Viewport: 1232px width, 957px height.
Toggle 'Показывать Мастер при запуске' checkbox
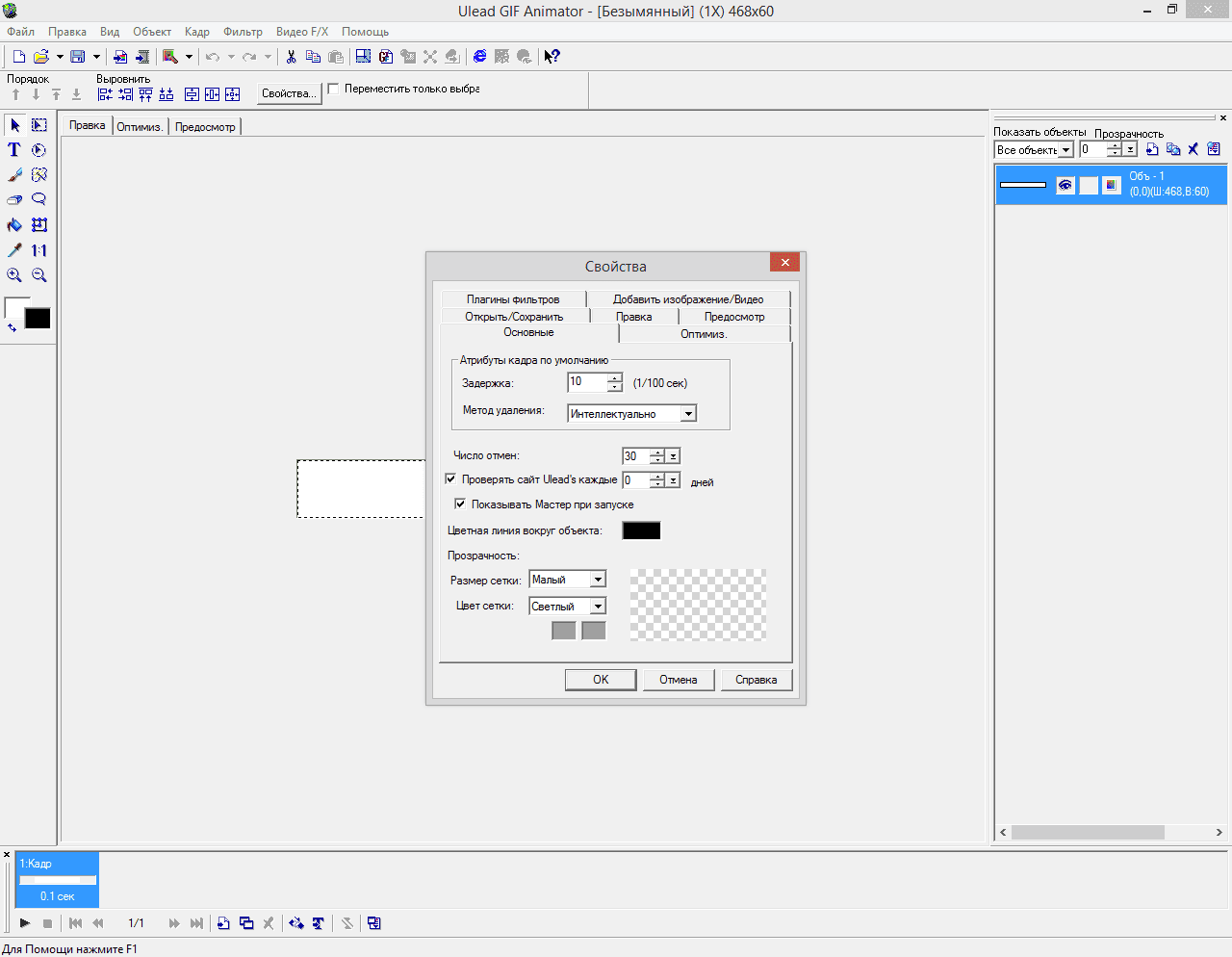coord(460,504)
